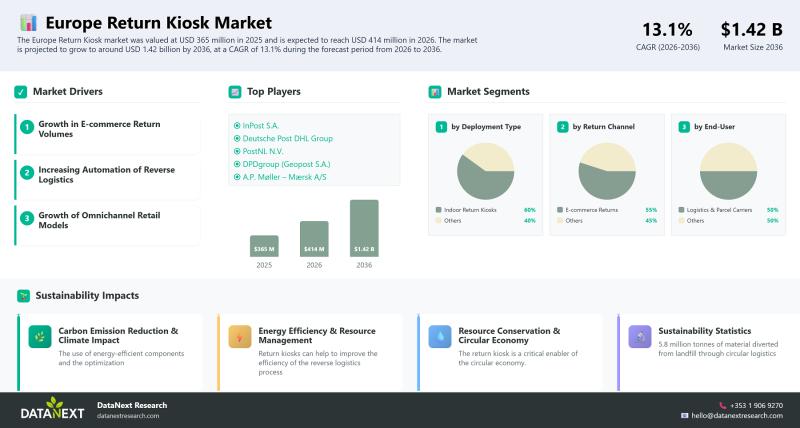Click the Sustainability Impacts seedling icon

click(x=22, y=296)
